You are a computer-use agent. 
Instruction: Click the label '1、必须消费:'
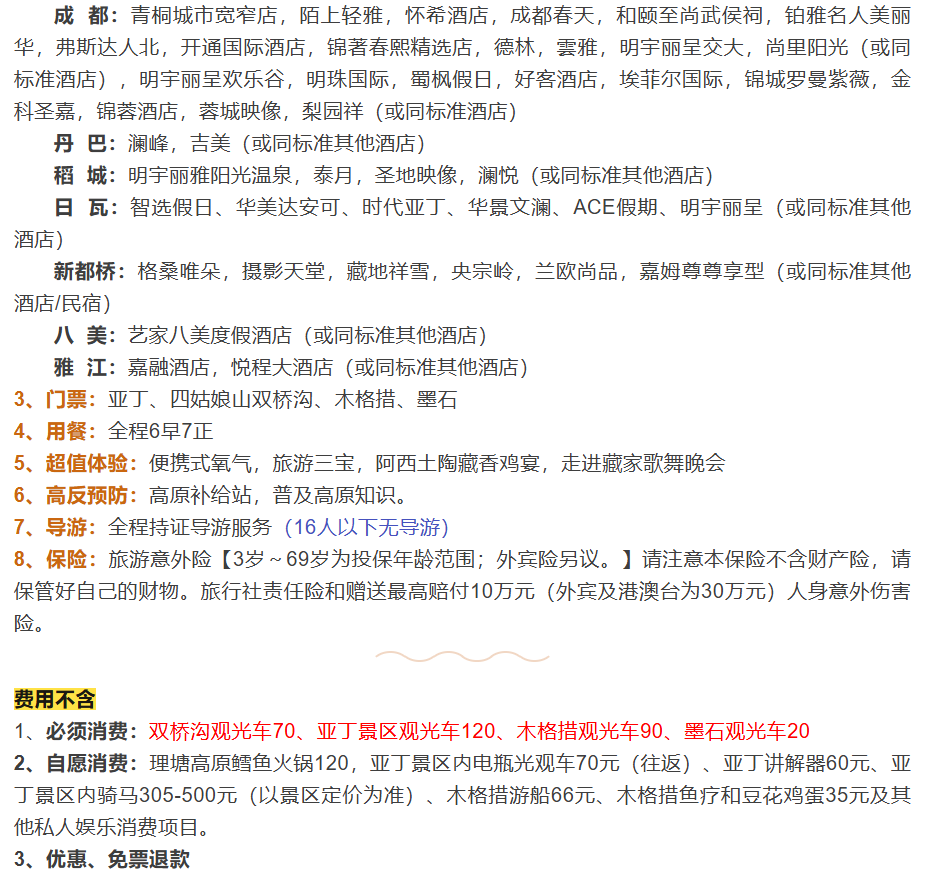tap(76, 732)
